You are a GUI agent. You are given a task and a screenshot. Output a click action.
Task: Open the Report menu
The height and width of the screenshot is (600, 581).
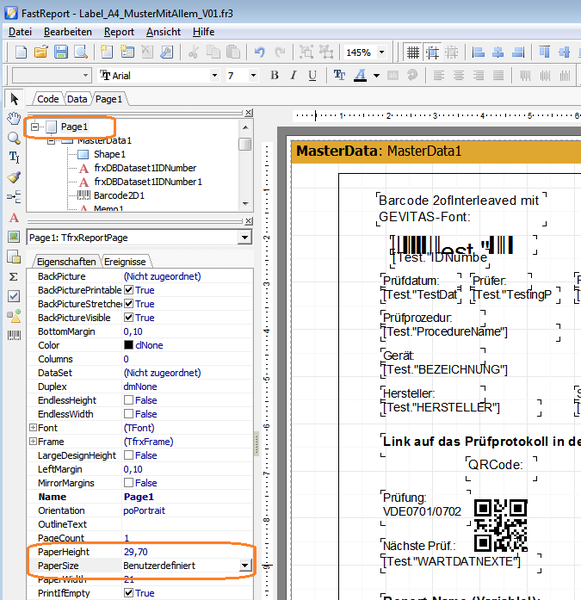(x=119, y=32)
